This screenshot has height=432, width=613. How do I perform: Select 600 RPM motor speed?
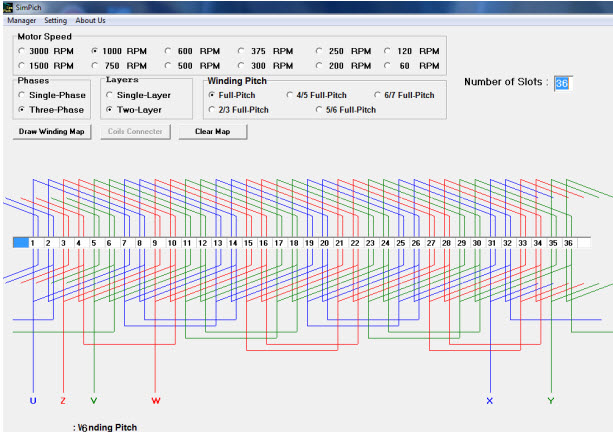tap(192, 51)
